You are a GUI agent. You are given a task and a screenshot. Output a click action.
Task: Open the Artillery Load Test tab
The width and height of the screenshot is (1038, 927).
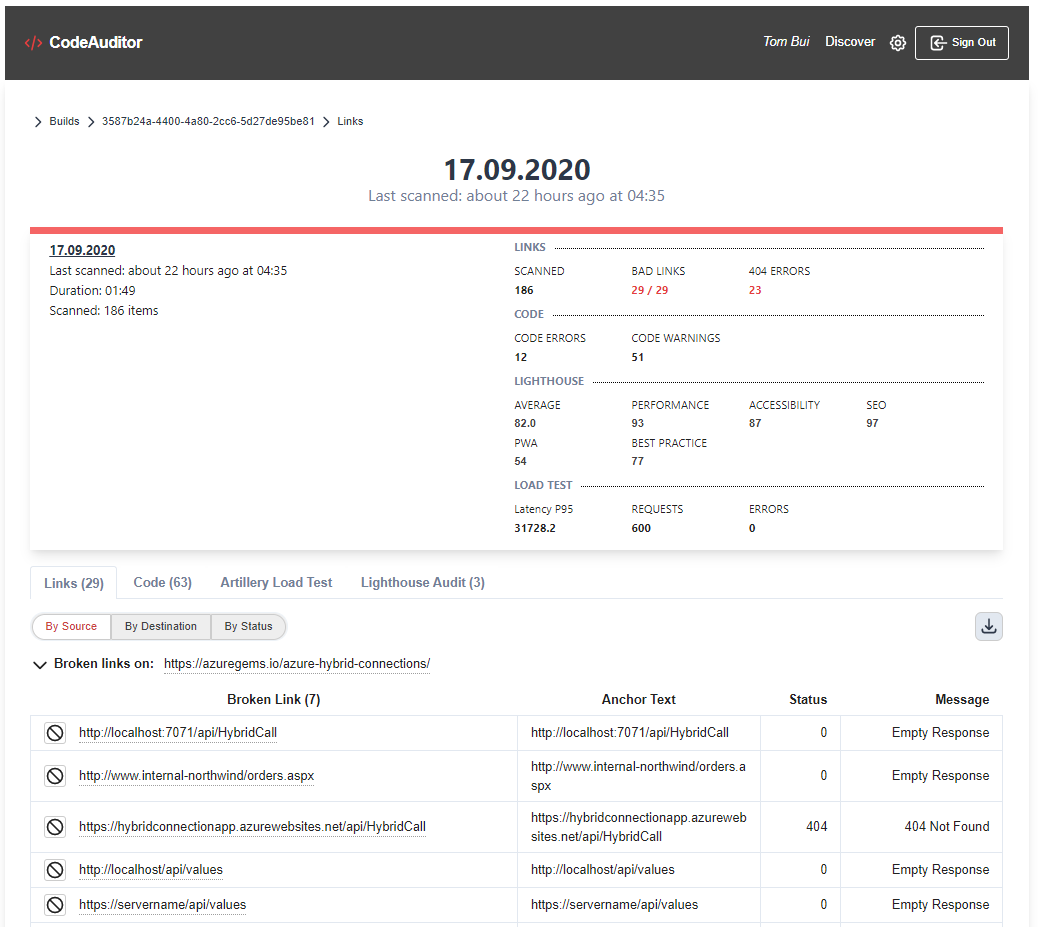(x=276, y=582)
